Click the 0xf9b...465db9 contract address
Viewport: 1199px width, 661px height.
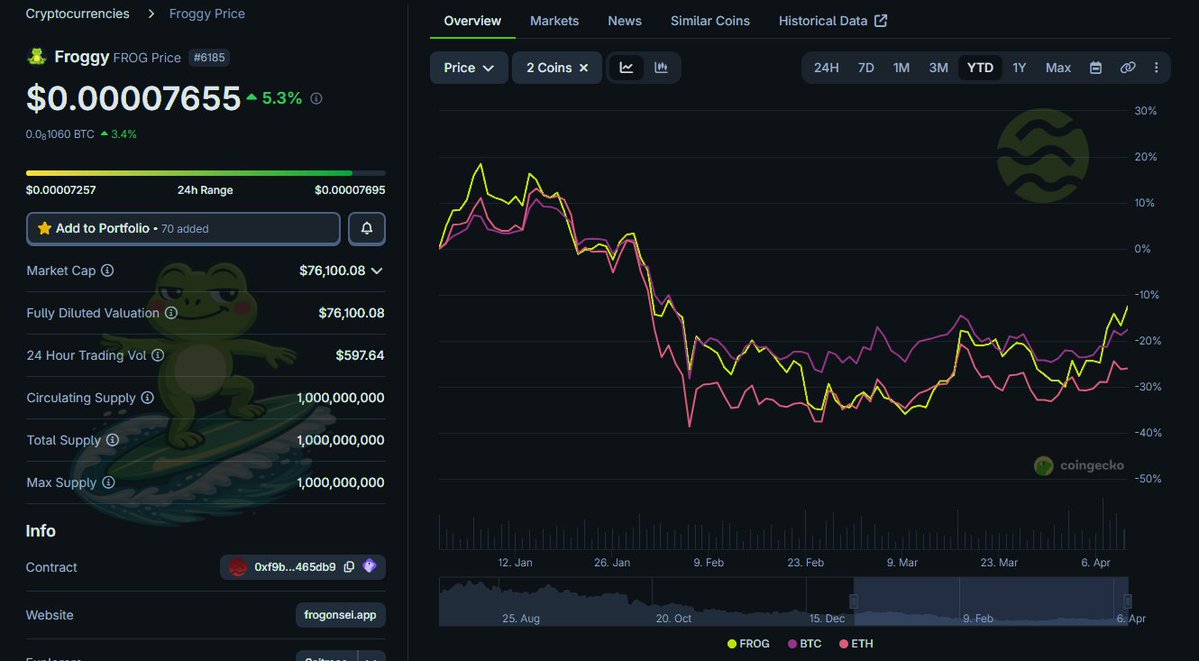[295, 567]
